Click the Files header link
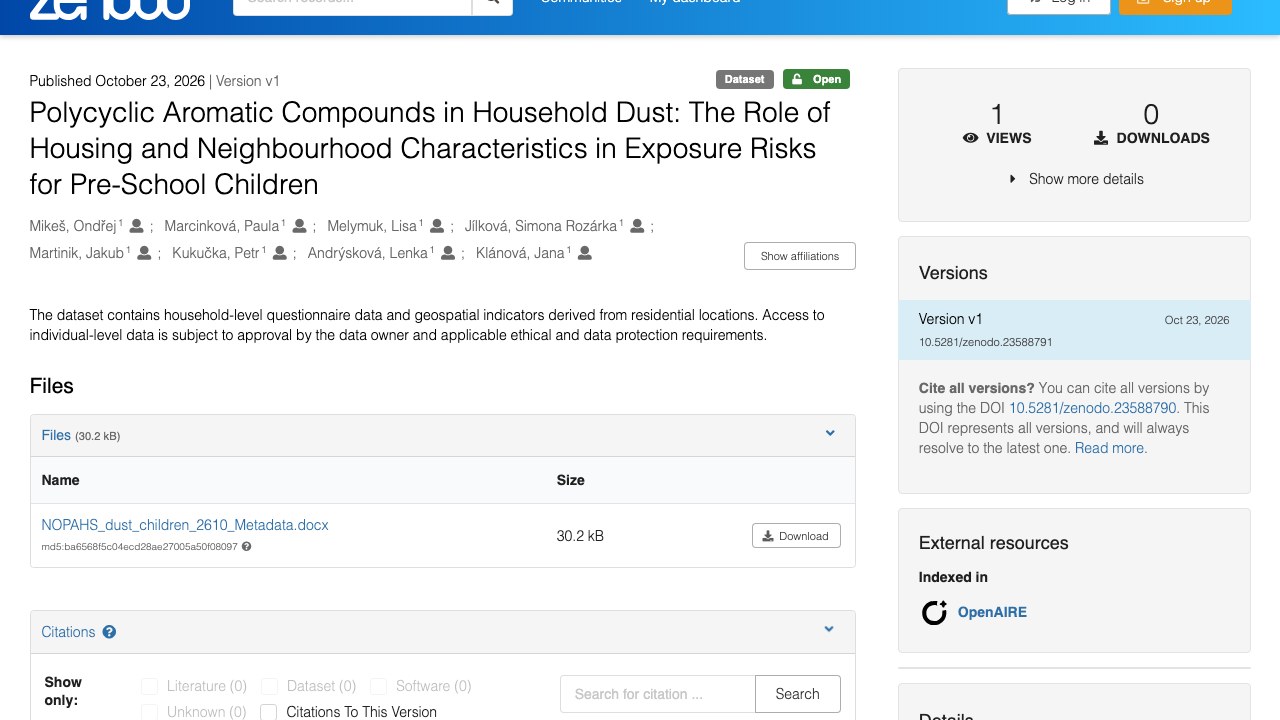The image size is (1280, 720). (56, 435)
